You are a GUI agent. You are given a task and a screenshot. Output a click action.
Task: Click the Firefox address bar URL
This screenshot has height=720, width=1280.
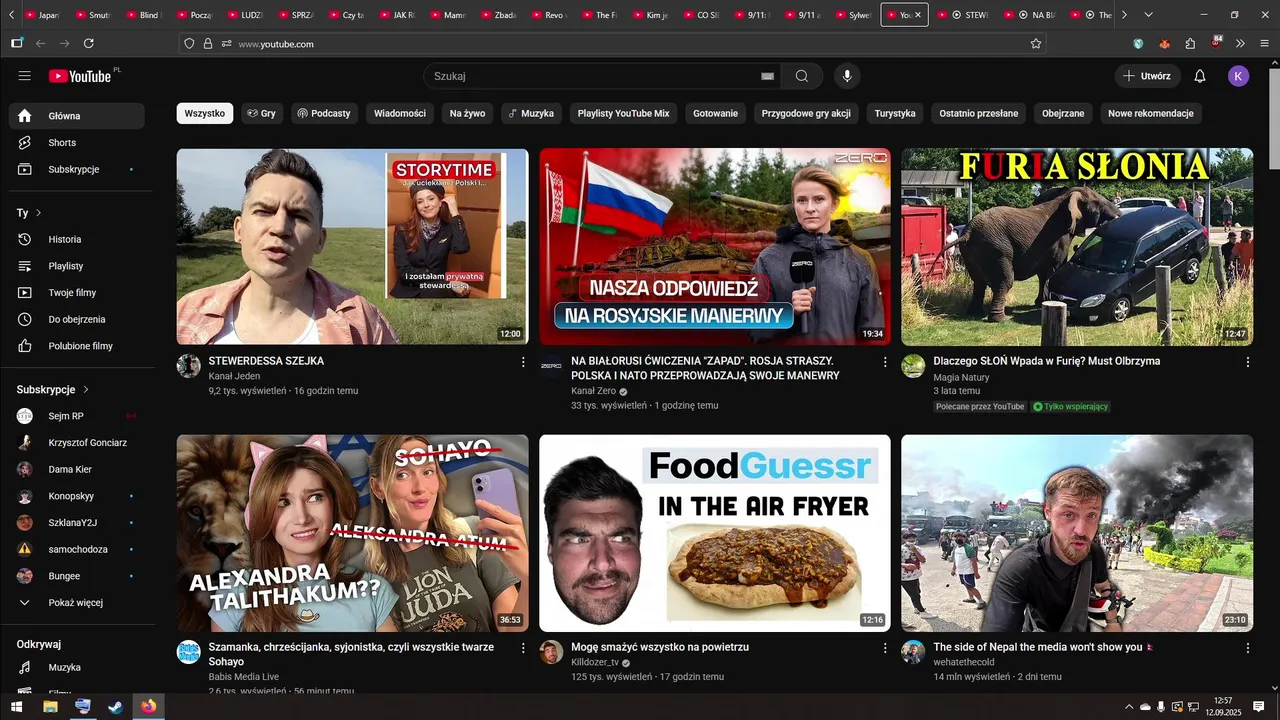click(x=276, y=44)
